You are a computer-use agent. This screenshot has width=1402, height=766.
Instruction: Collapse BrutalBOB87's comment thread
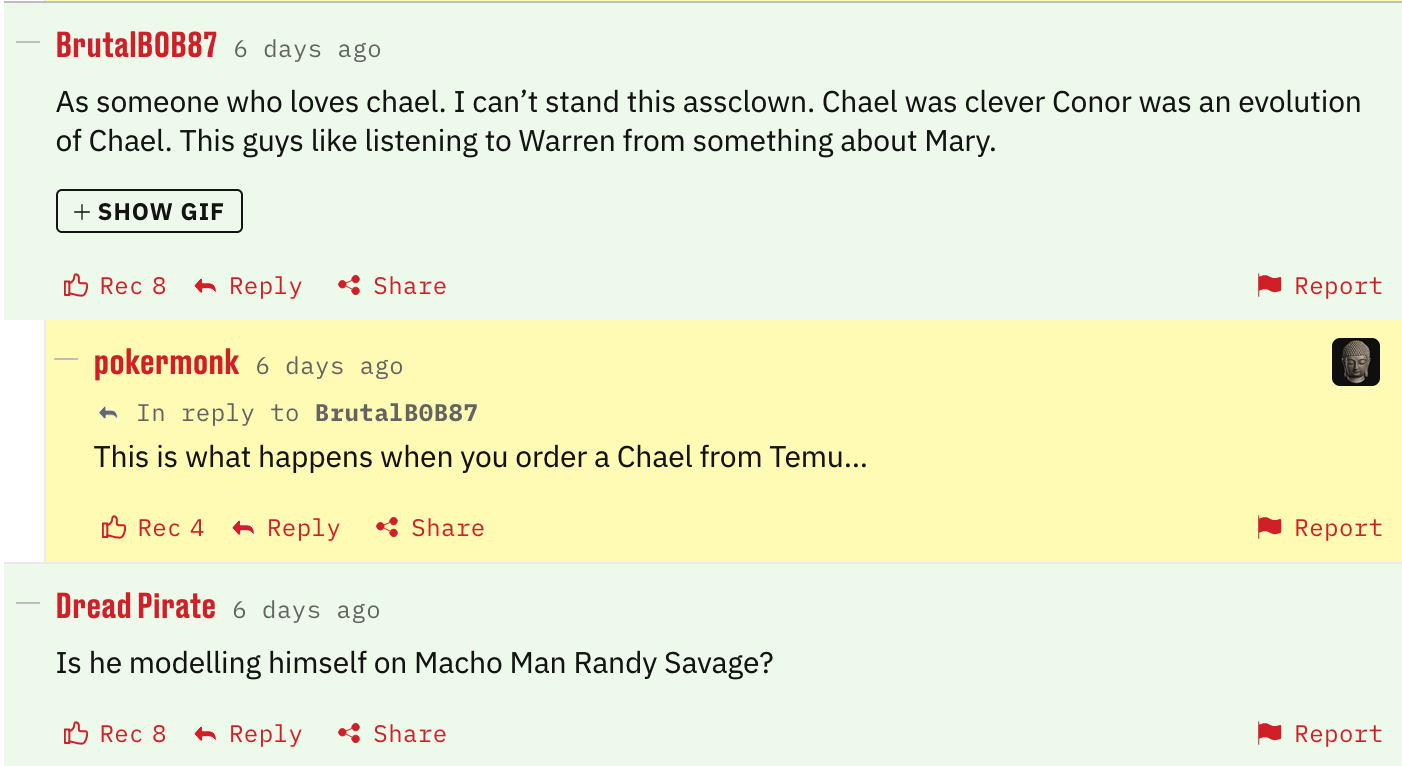(x=29, y=43)
